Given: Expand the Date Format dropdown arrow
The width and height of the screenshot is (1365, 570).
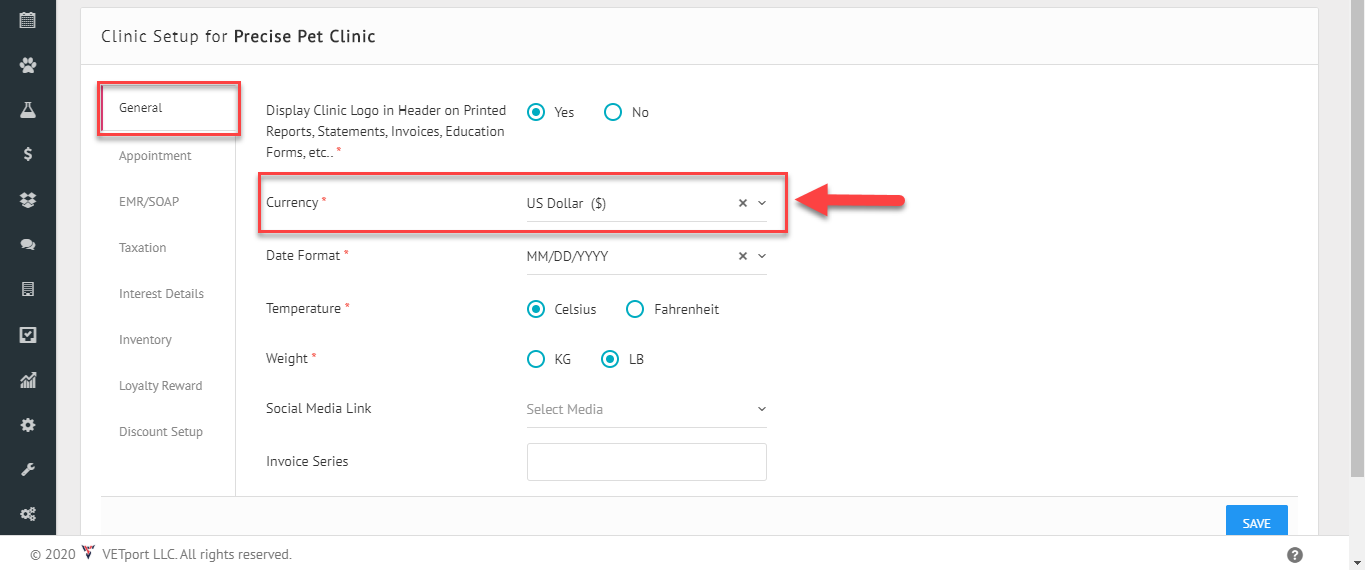Looking at the screenshot, I should click(x=762, y=256).
